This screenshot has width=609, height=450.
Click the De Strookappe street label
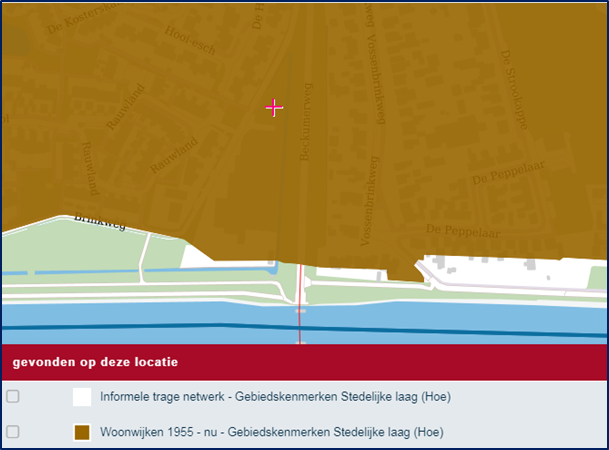[514, 90]
